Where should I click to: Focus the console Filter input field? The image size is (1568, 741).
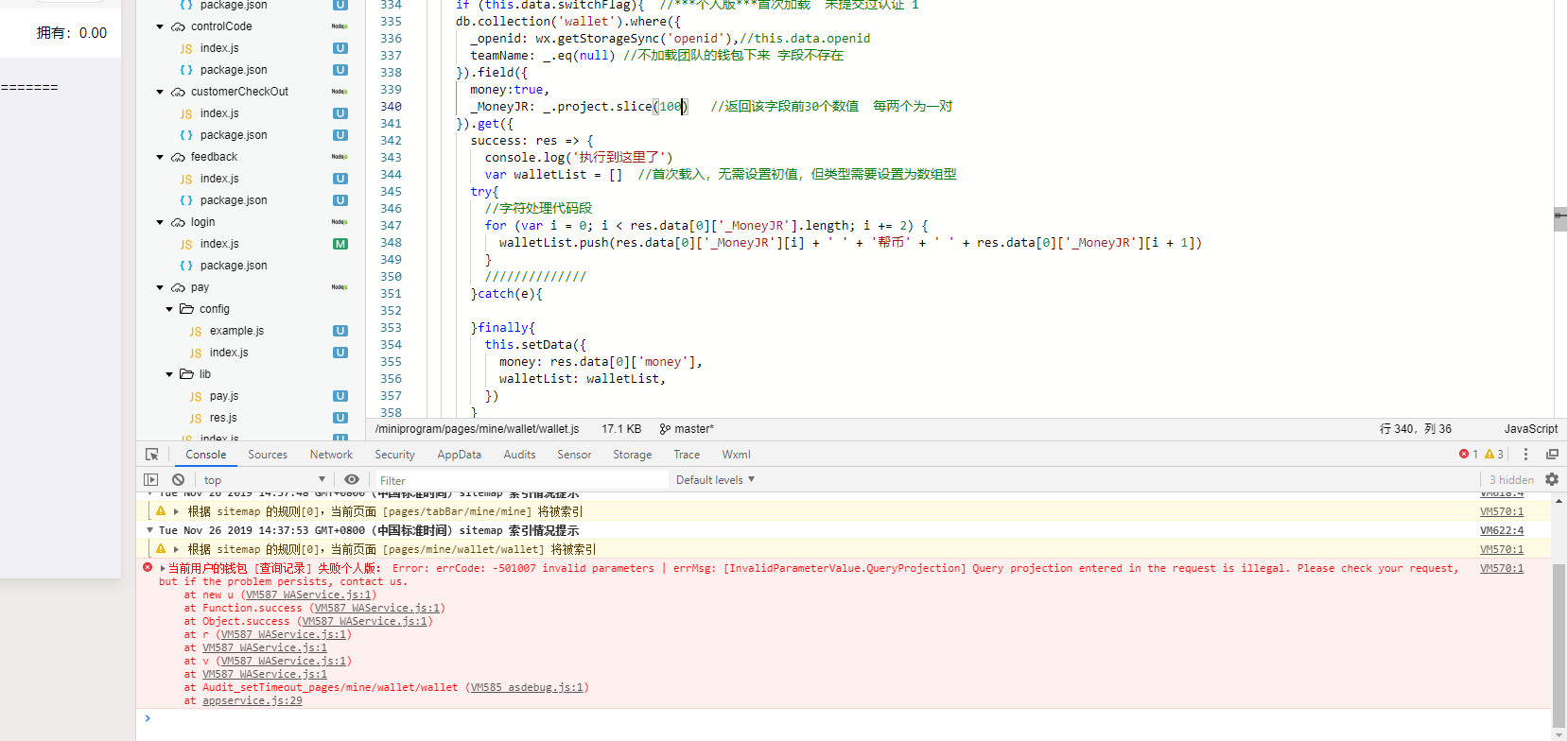[520, 480]
